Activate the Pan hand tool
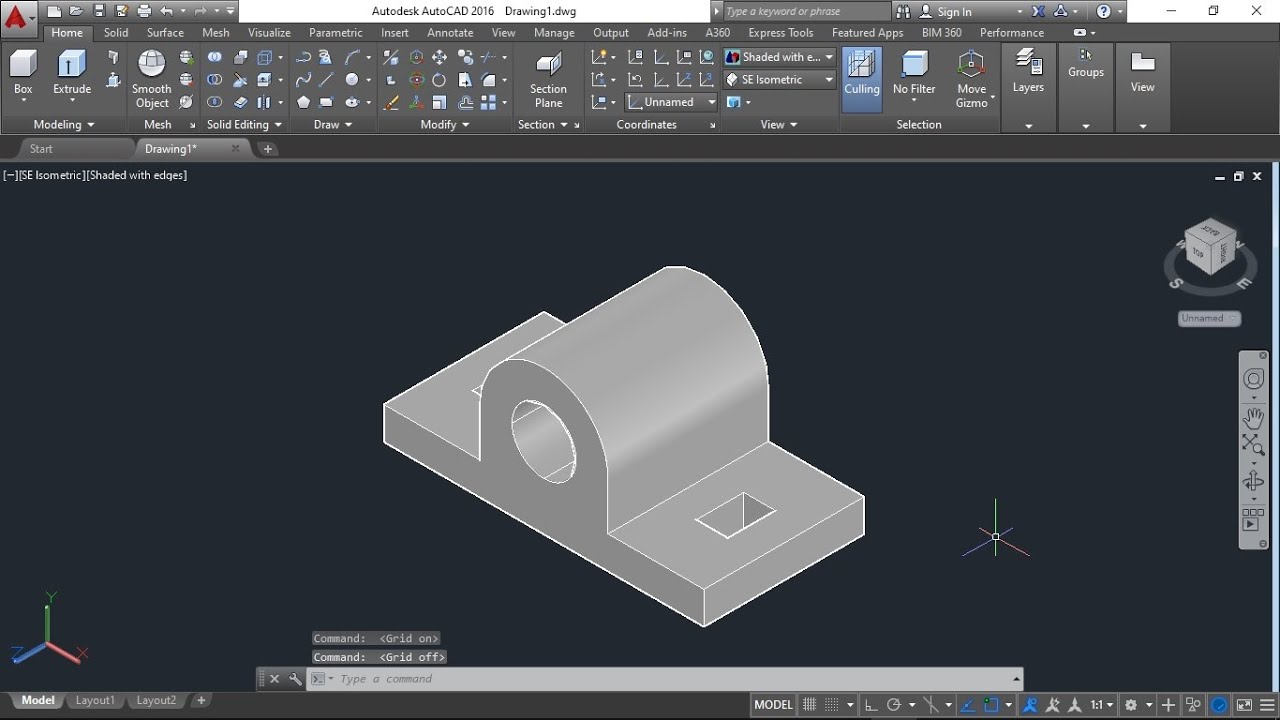1280x720 pixels. click(1253, 417)
